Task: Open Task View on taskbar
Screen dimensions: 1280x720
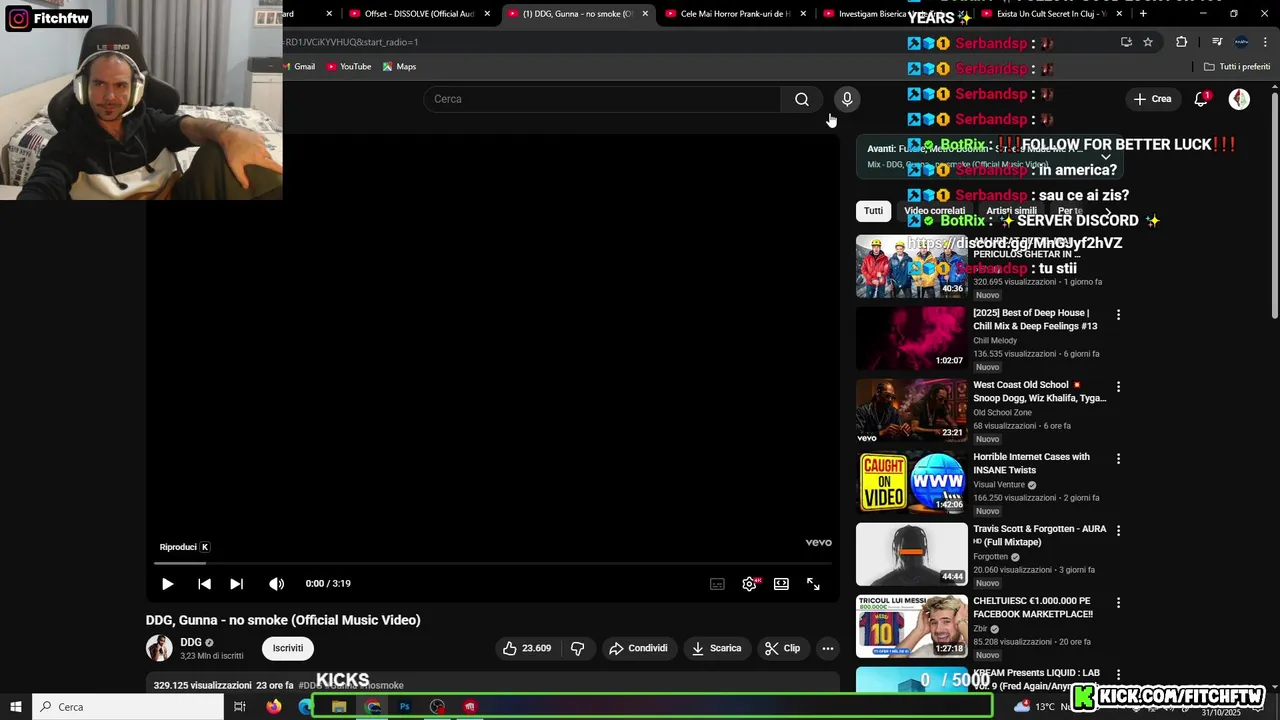Action: point(240,707)
